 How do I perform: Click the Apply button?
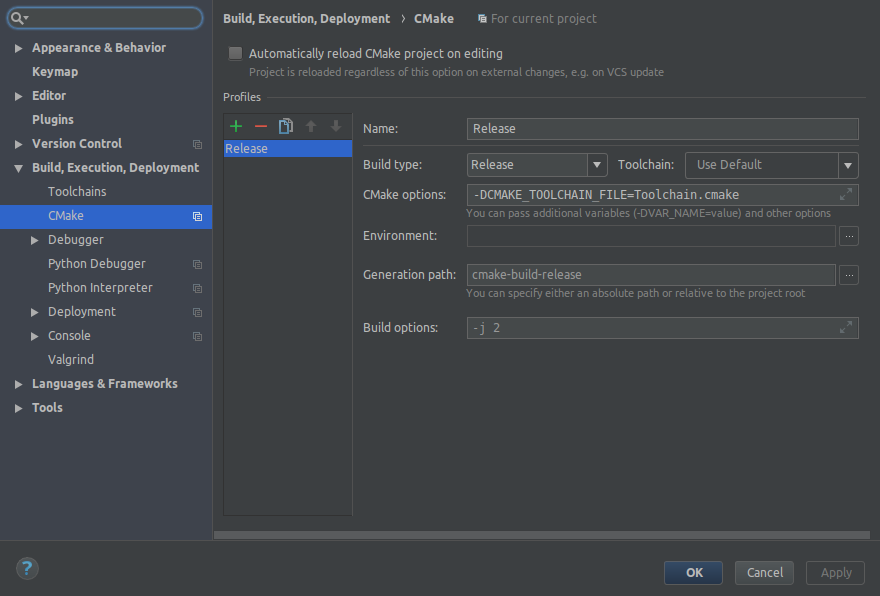coord(836,572)
